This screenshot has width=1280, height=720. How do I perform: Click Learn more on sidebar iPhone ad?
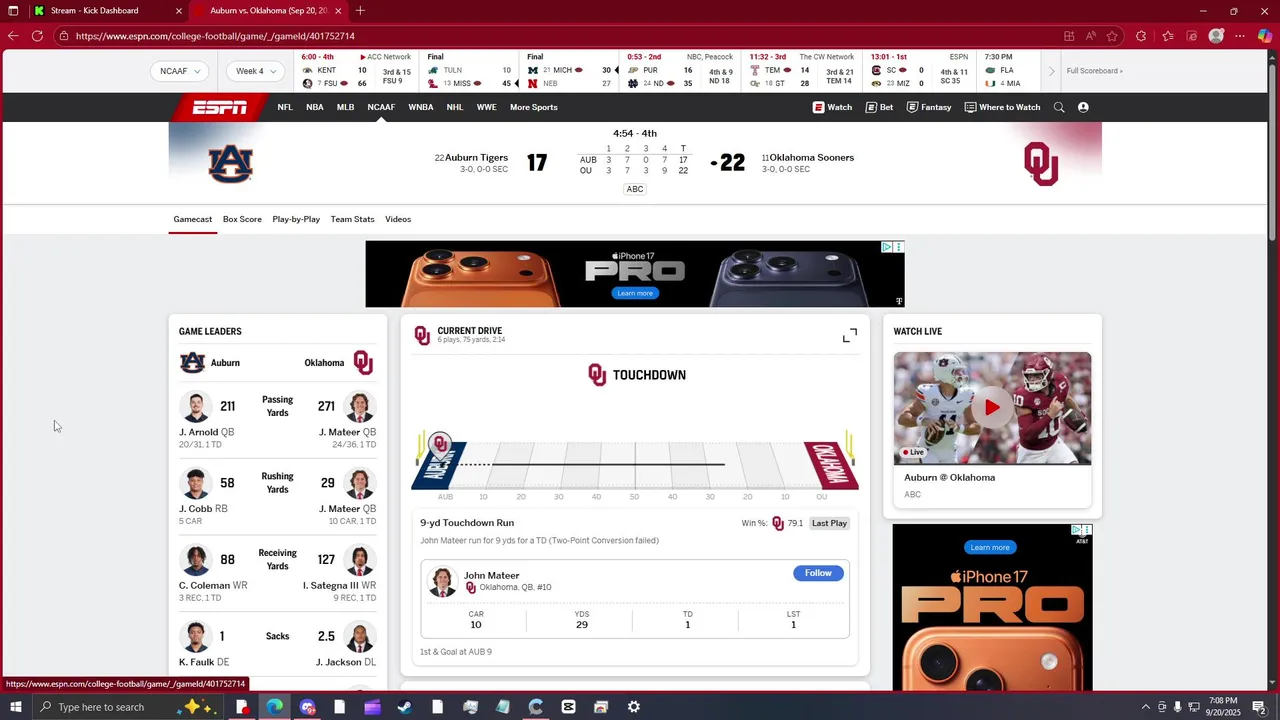click(990, 547)
